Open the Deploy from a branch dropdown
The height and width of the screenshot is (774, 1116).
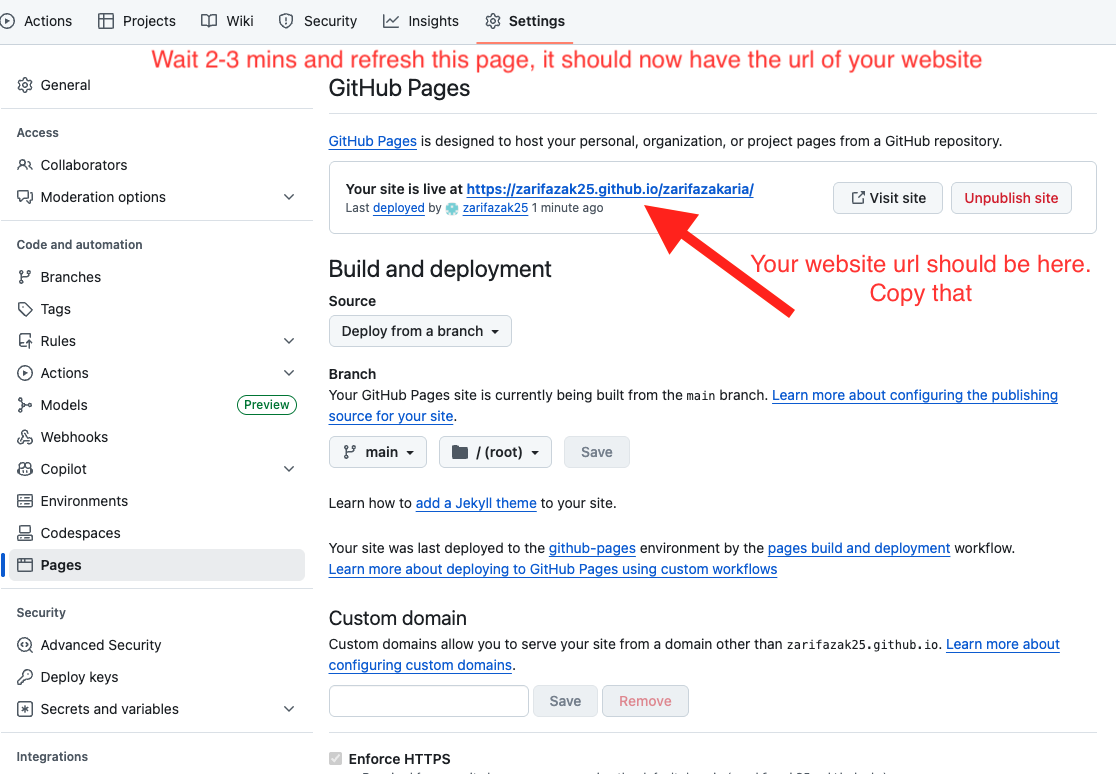coord(420,331)
